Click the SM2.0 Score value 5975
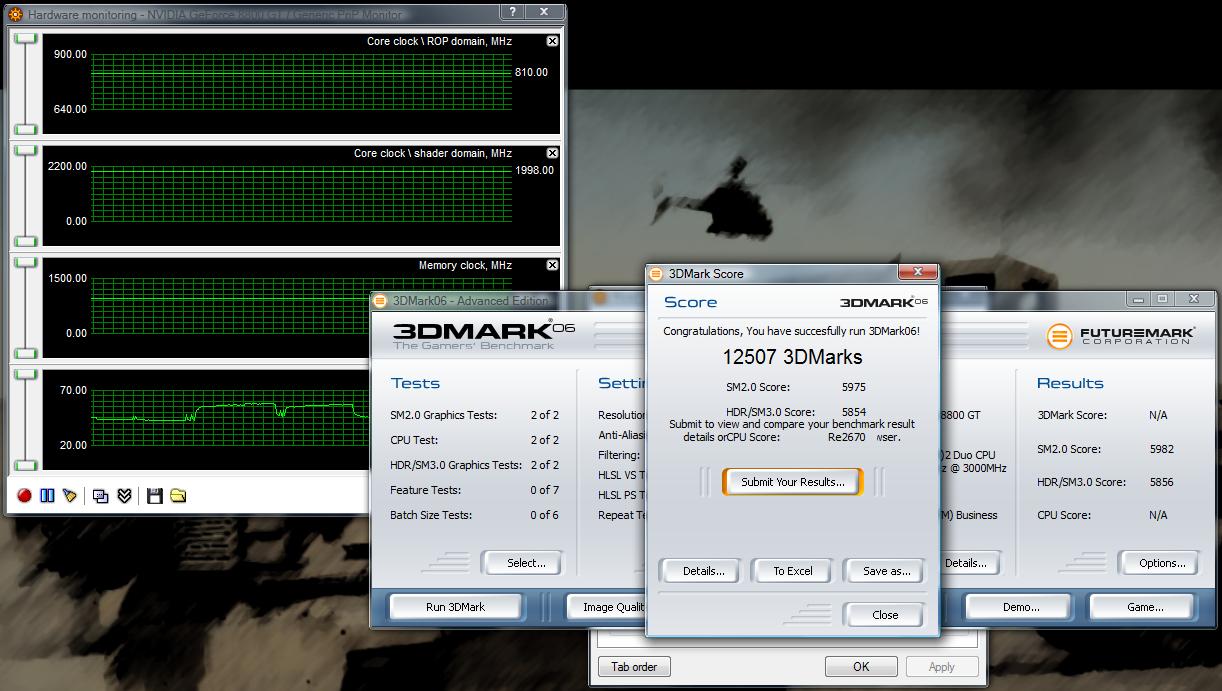 click(x=854, y=387)
